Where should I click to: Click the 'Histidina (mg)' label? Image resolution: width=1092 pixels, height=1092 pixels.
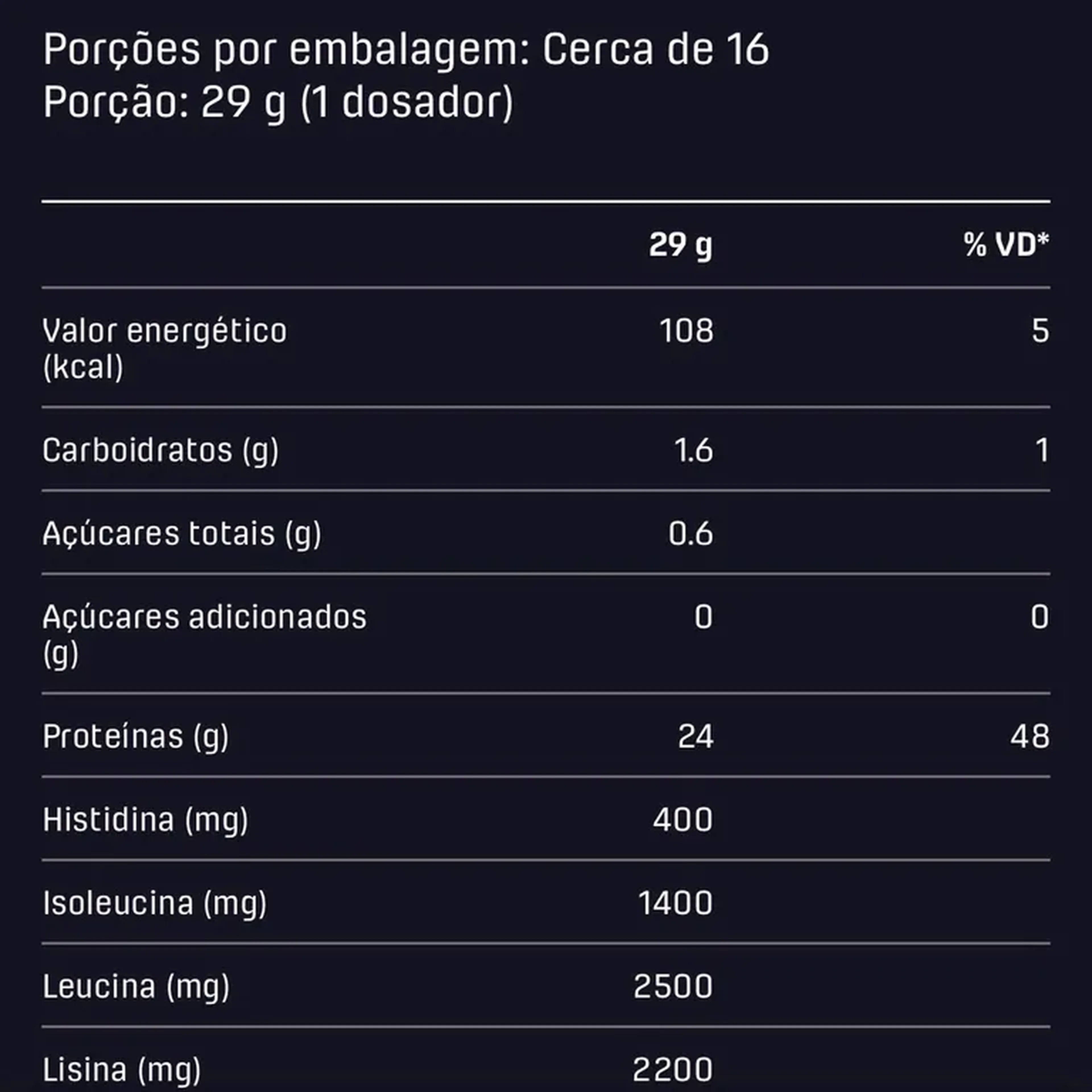[x=145, y=820]
